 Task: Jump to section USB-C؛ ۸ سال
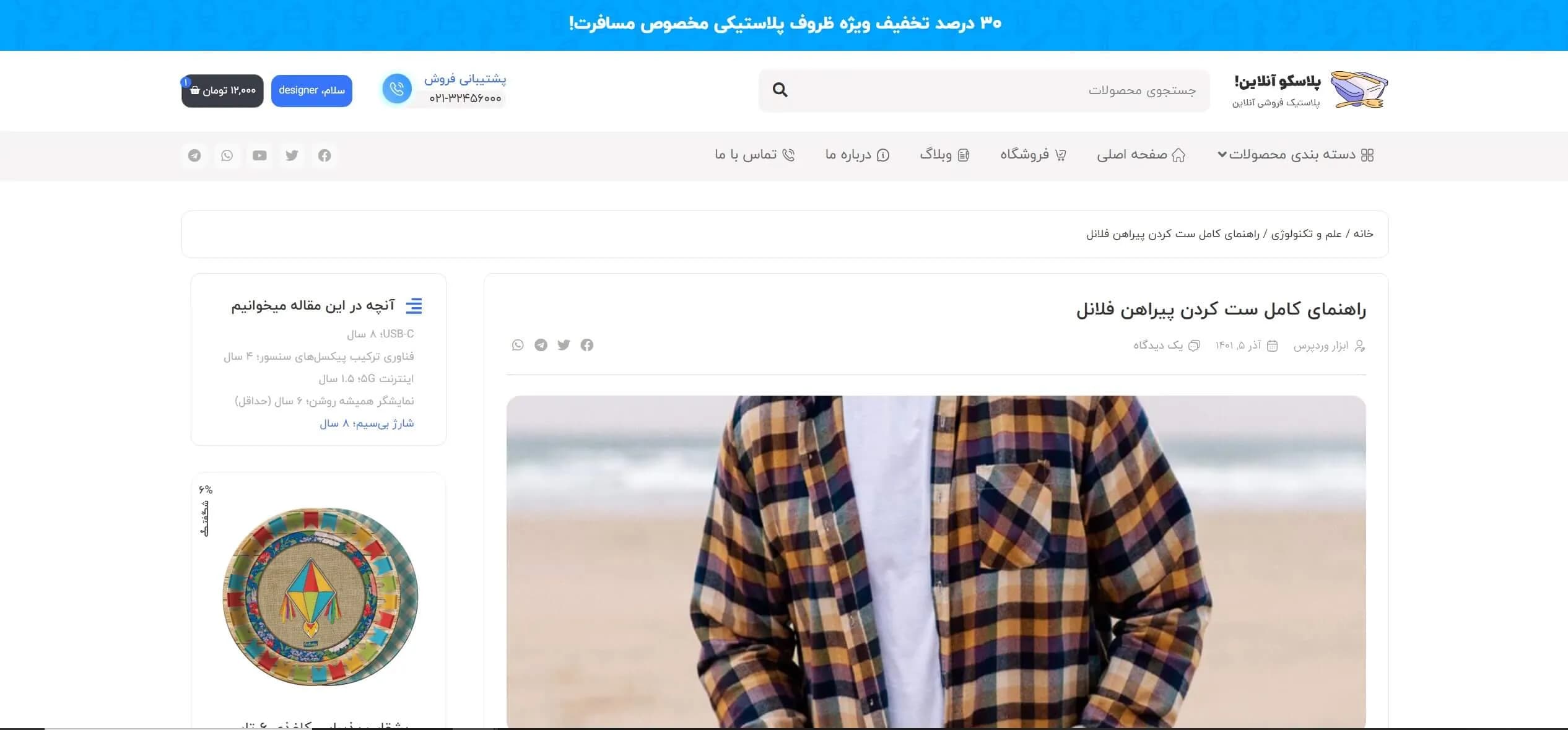[380, 334]
